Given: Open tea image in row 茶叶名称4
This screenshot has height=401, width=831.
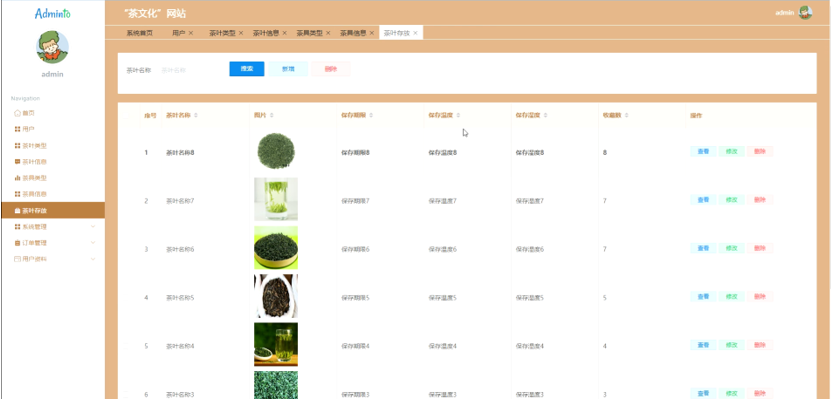Looking at the screenshot, I should tap(276, 344).
